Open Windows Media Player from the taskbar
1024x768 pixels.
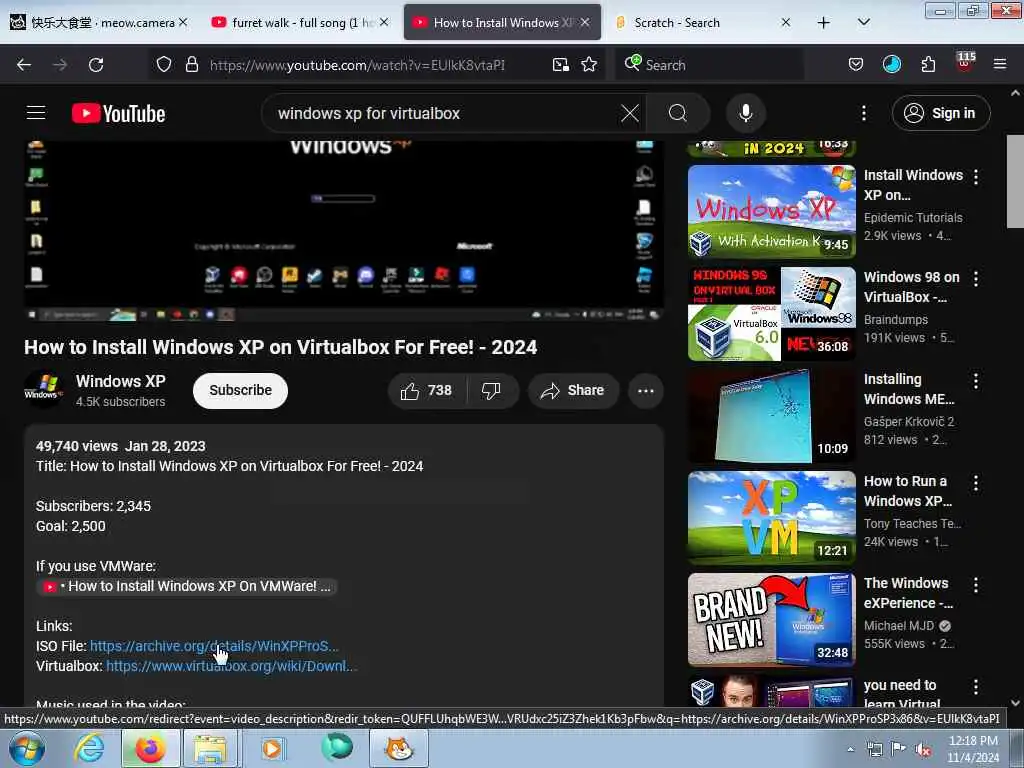(x=272, y=748)
